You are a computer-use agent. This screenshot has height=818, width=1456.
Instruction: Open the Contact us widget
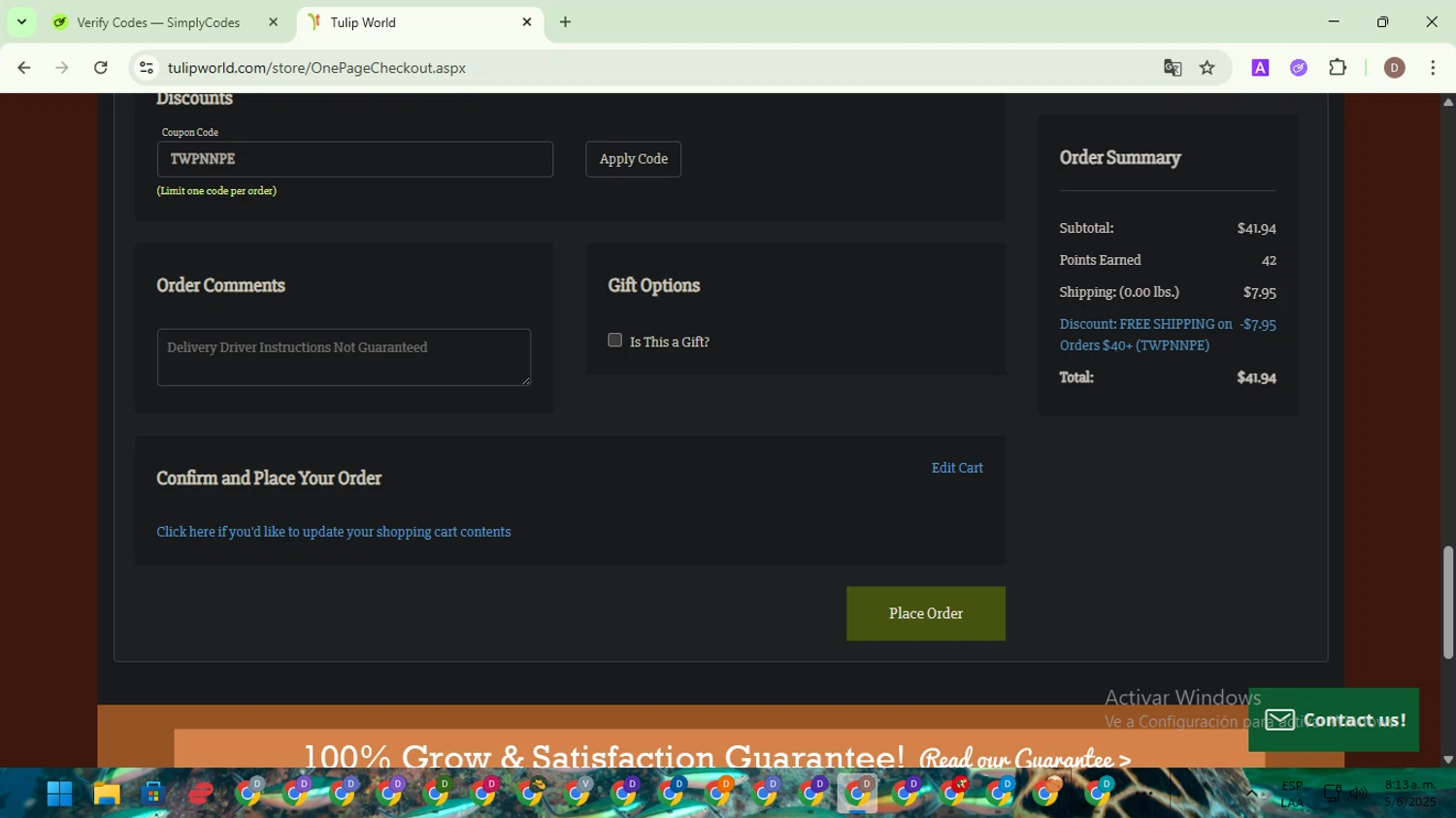(1334, 720)
